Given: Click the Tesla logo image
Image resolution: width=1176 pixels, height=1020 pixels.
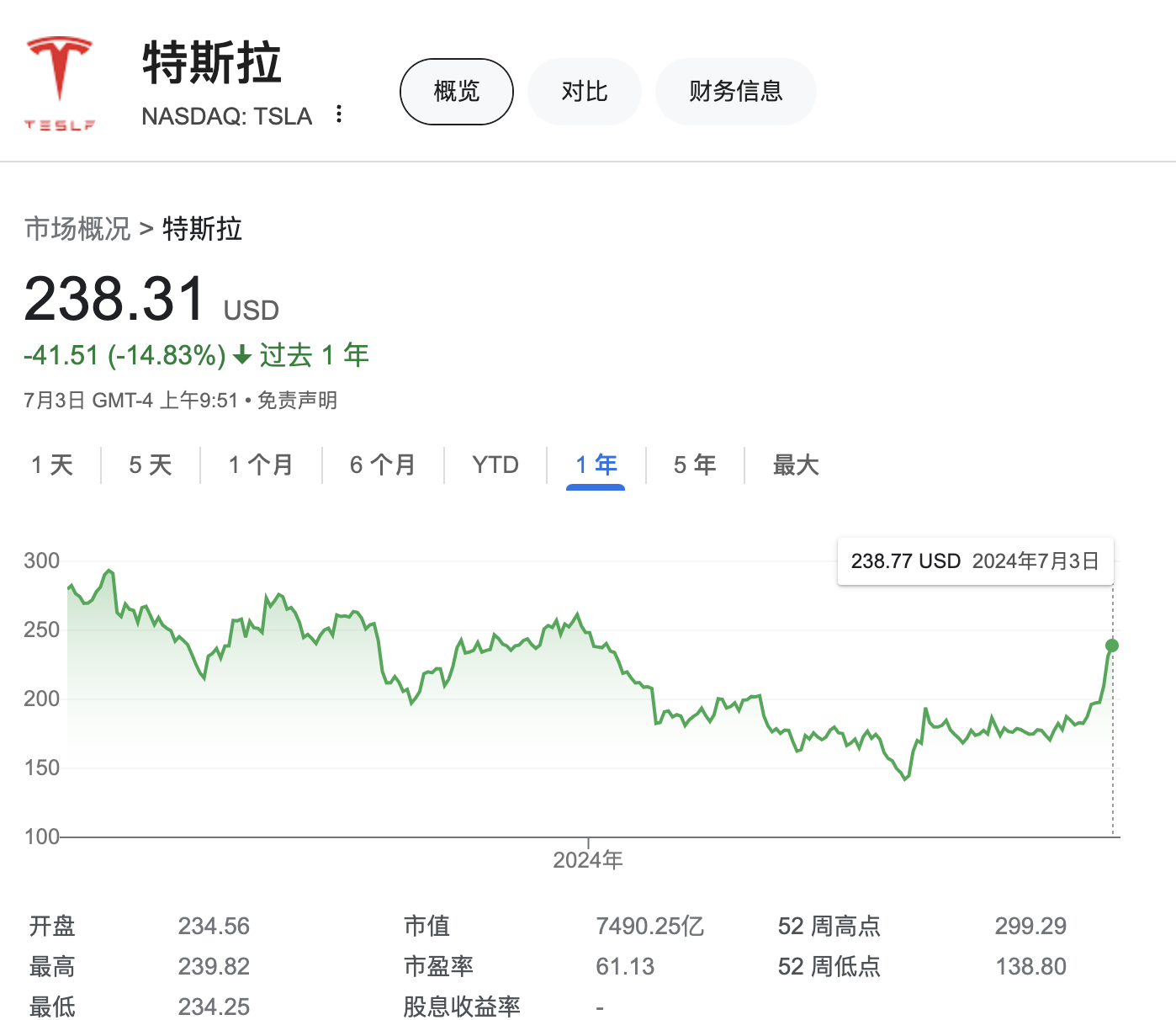Looking at the screenshot, I should click(59, 83).
